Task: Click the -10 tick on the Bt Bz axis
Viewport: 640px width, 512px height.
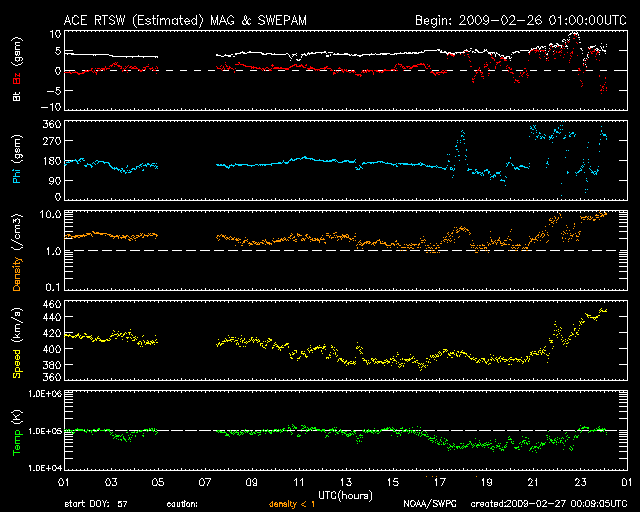Action: tap(51, 107)
